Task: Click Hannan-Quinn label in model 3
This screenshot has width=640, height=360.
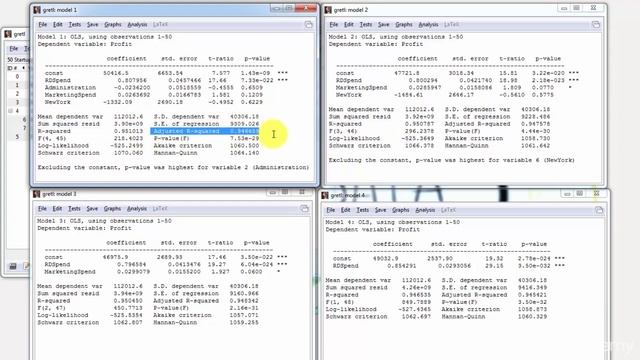Action: [x=175, y=322]
